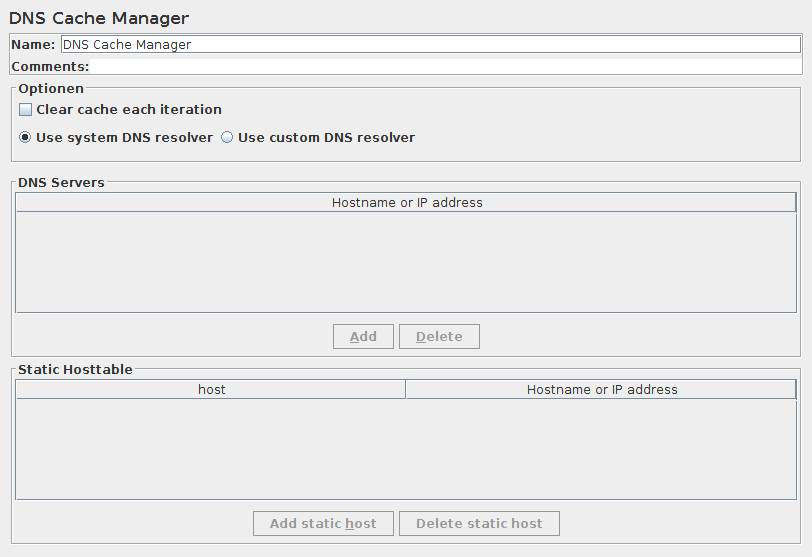Click the Static Hosttable group title

75,370
